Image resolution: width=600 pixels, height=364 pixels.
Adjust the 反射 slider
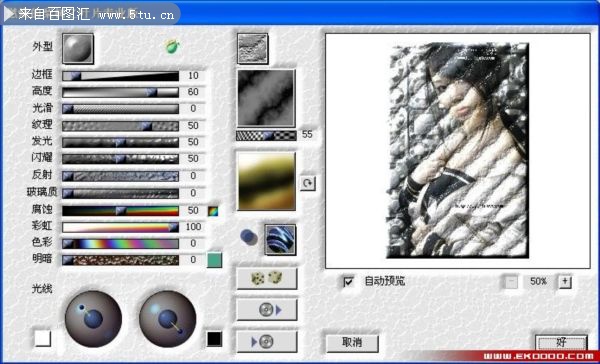click(x=121, y=176)
